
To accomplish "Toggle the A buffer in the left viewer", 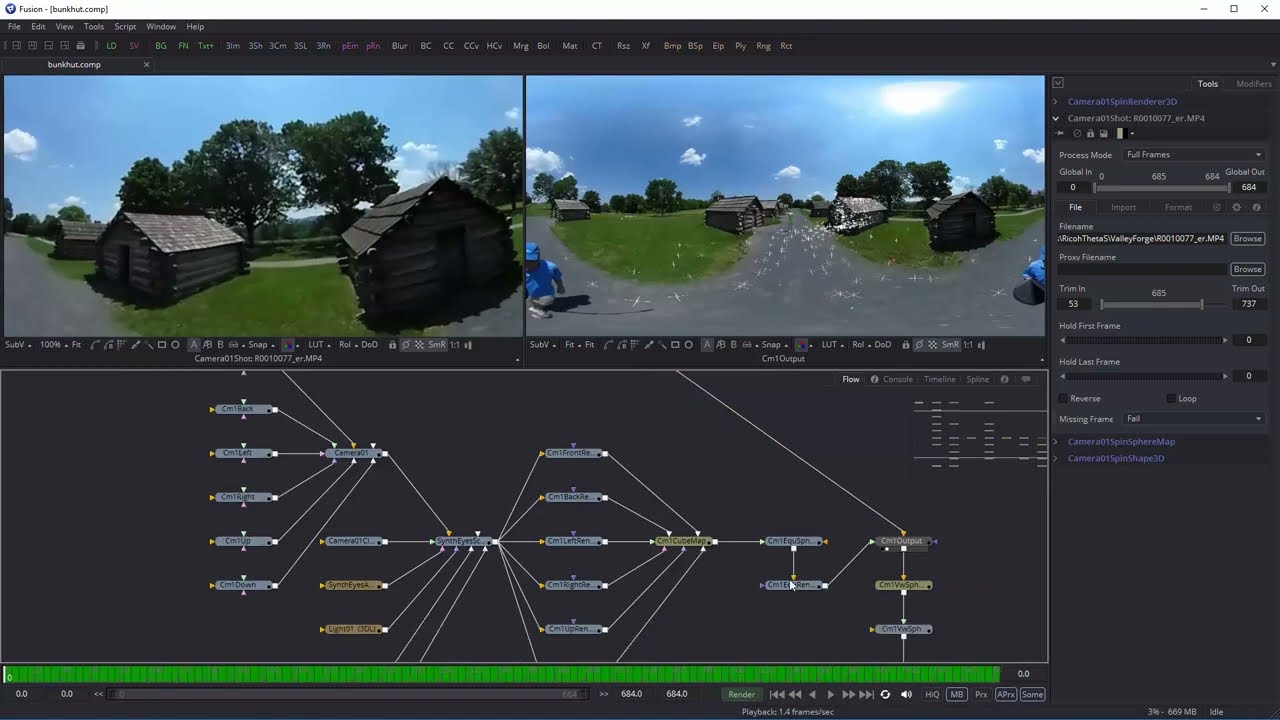I will [x=194, y=345].
